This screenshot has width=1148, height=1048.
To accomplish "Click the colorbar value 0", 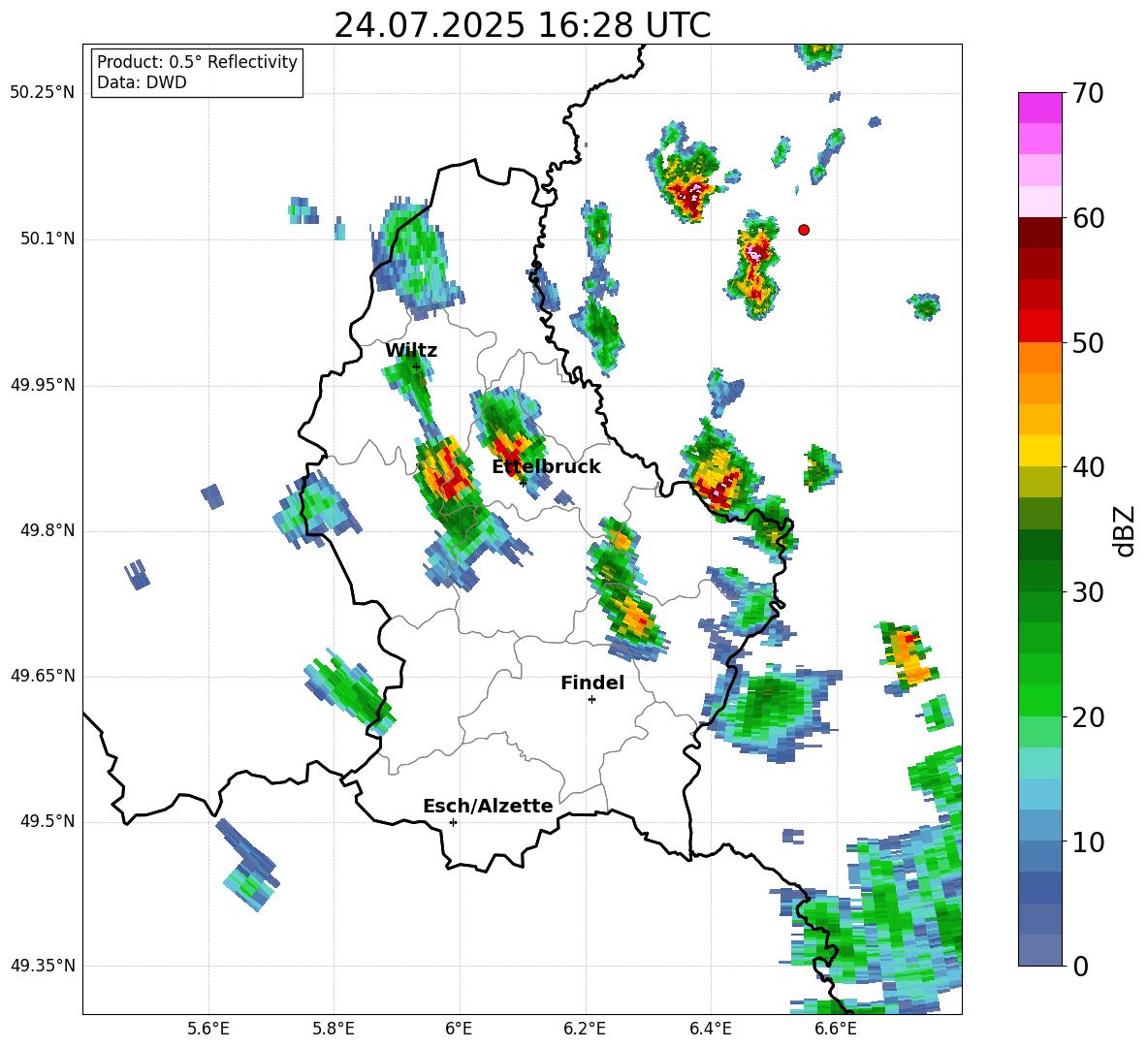I will pyautogui.click(x=1080, y=966).
